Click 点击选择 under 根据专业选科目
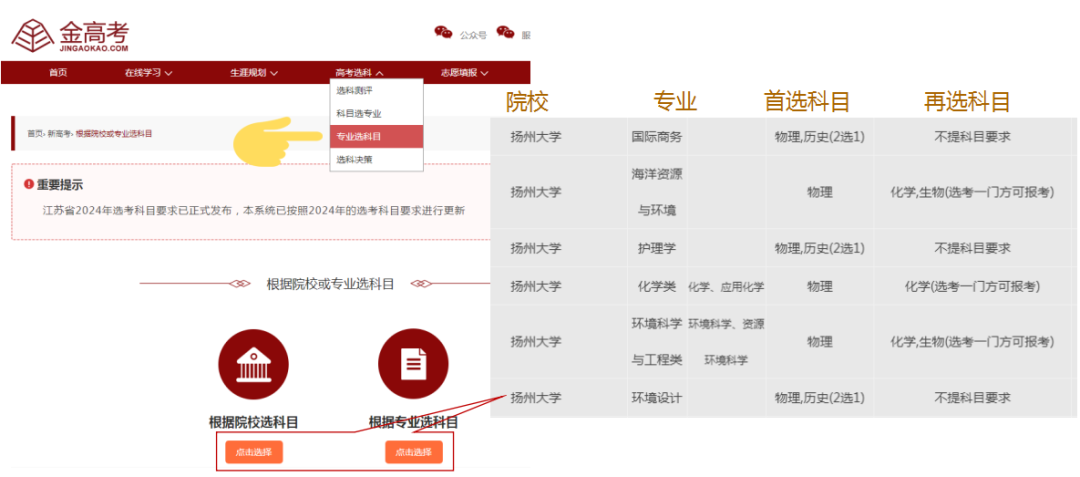The width and height of the screenshot is (1080, 477). click(413, 452)
